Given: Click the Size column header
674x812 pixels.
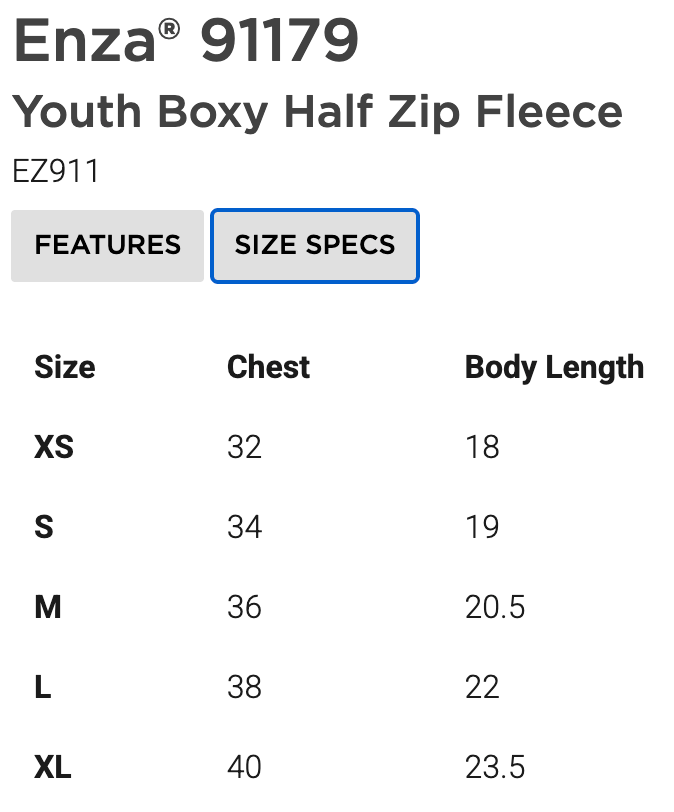Looking at the screenshot, I should (x=65, y=367).
